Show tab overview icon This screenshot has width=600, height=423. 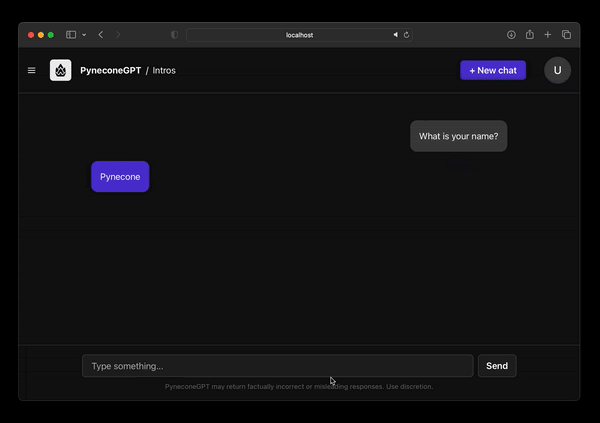pos(566,35)
